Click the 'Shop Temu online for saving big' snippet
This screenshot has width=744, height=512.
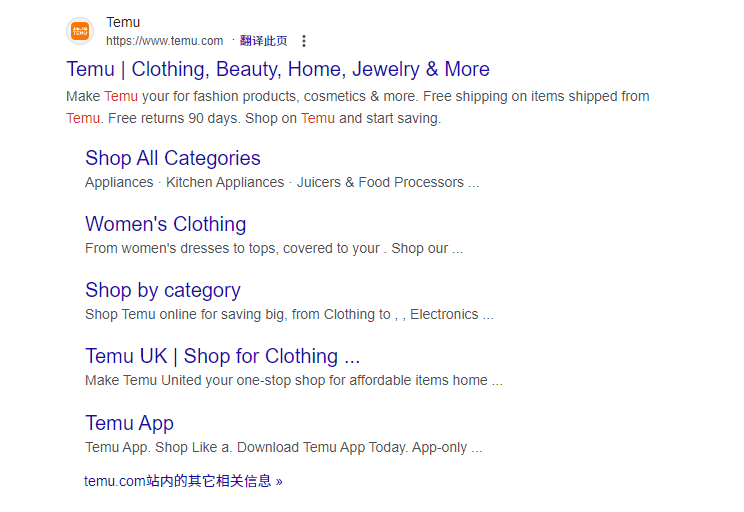pos(289,314)
